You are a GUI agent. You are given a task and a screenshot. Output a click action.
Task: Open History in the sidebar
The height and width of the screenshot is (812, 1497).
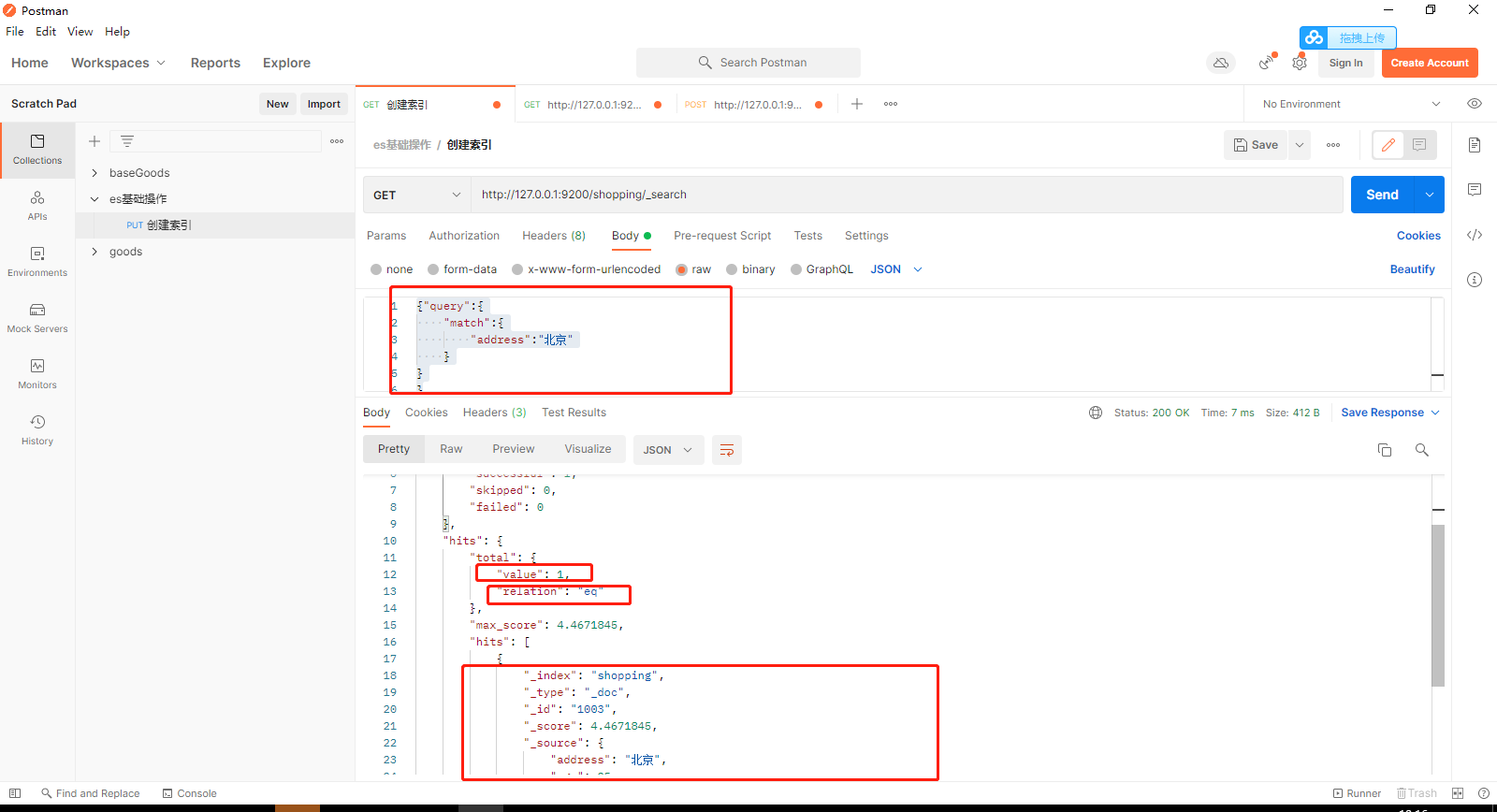(x=37, y=430)
